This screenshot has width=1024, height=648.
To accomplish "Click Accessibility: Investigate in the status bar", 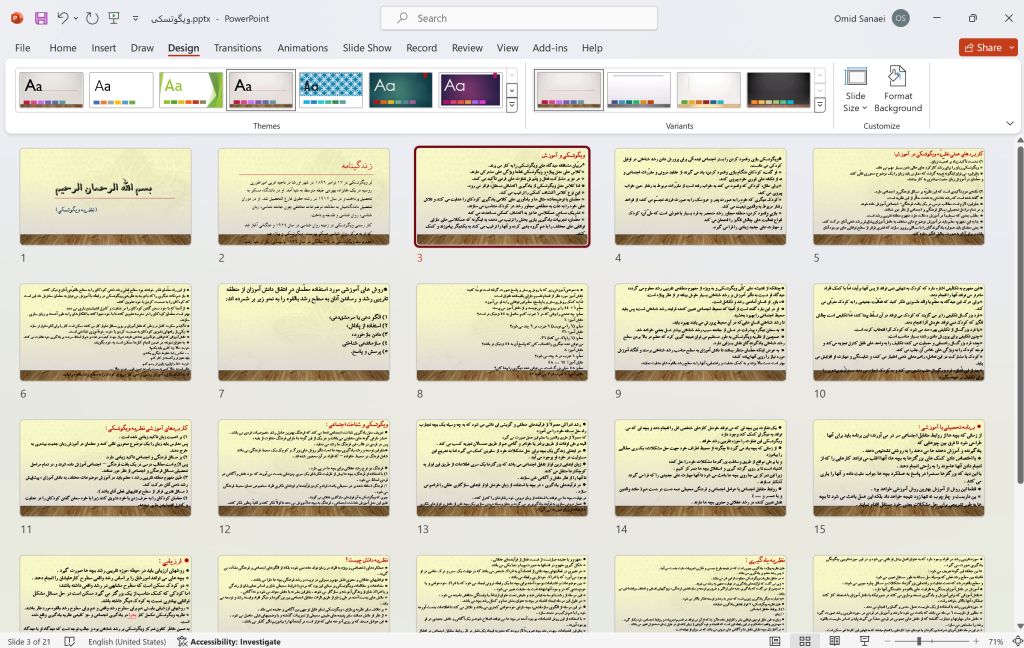I will coord(229,641).
